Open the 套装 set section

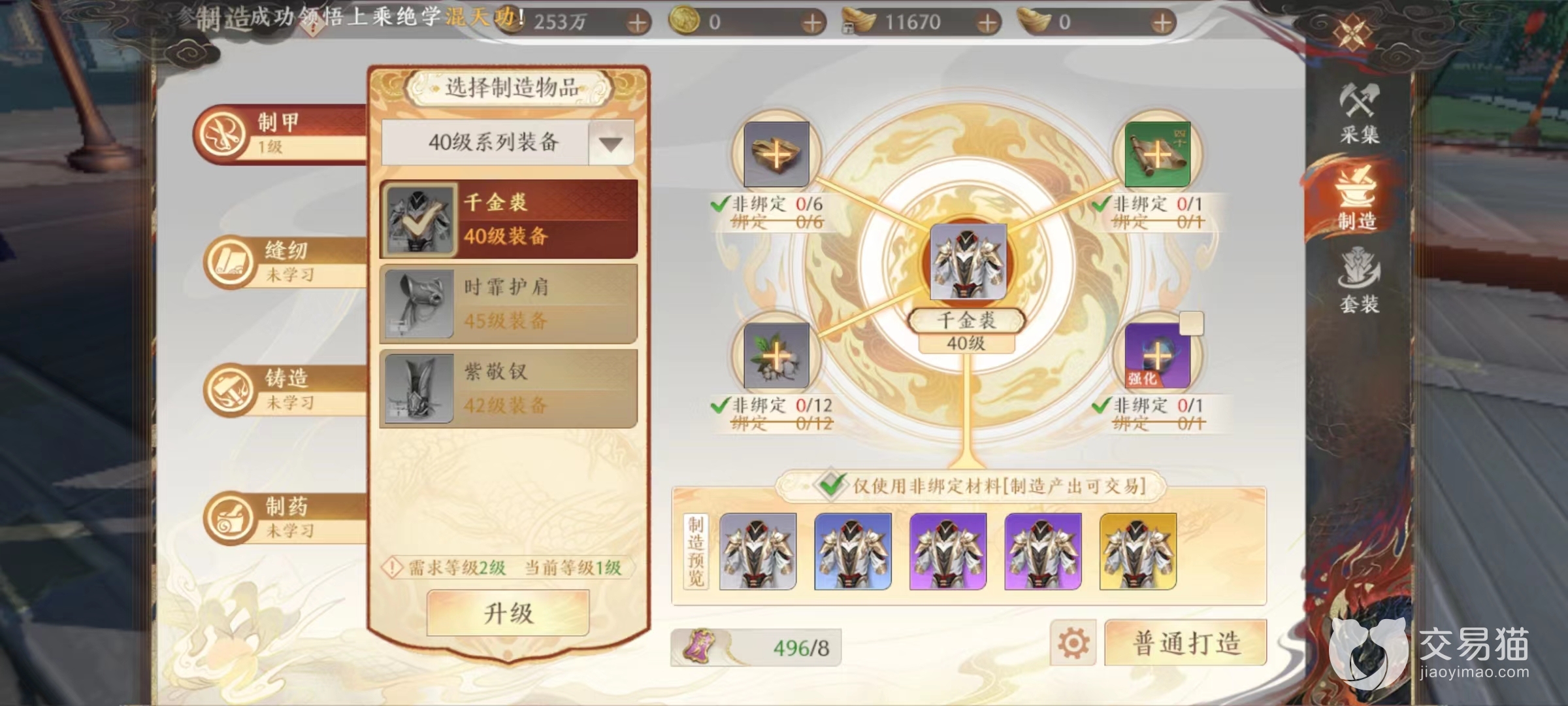pyautogui.click(x=1360, y=281)
